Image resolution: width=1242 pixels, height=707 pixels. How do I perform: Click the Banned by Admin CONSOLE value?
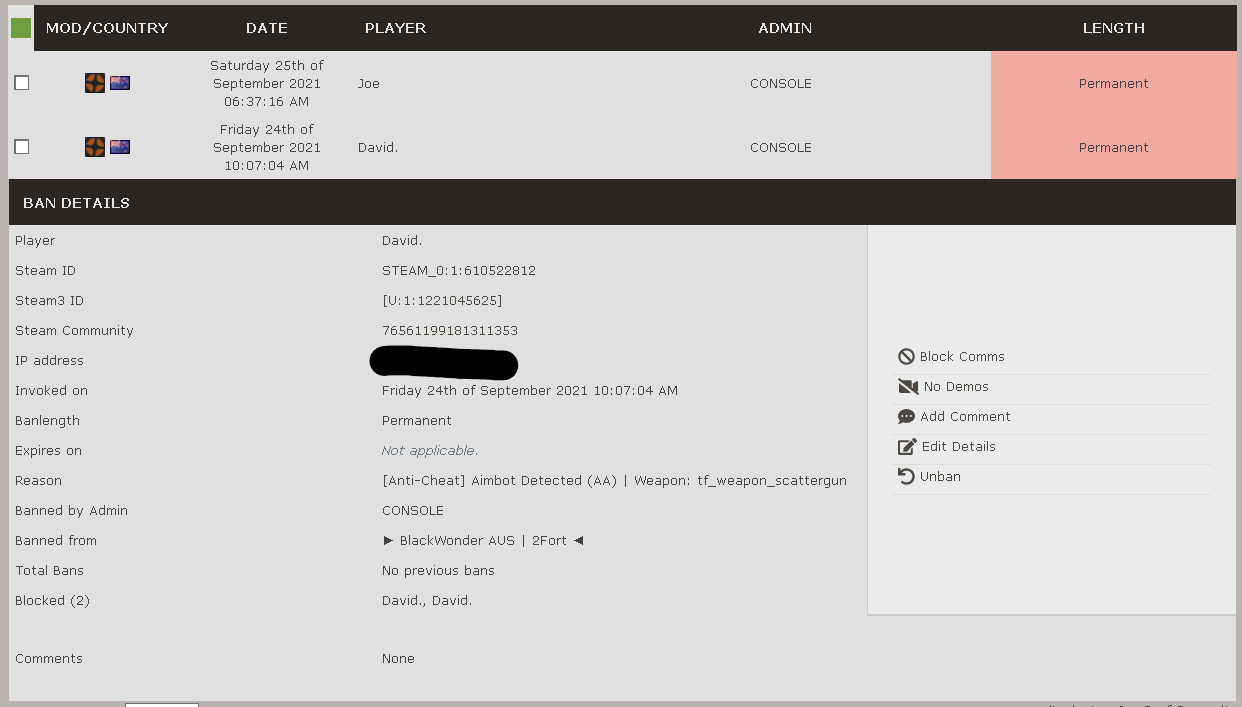point(413,510)
